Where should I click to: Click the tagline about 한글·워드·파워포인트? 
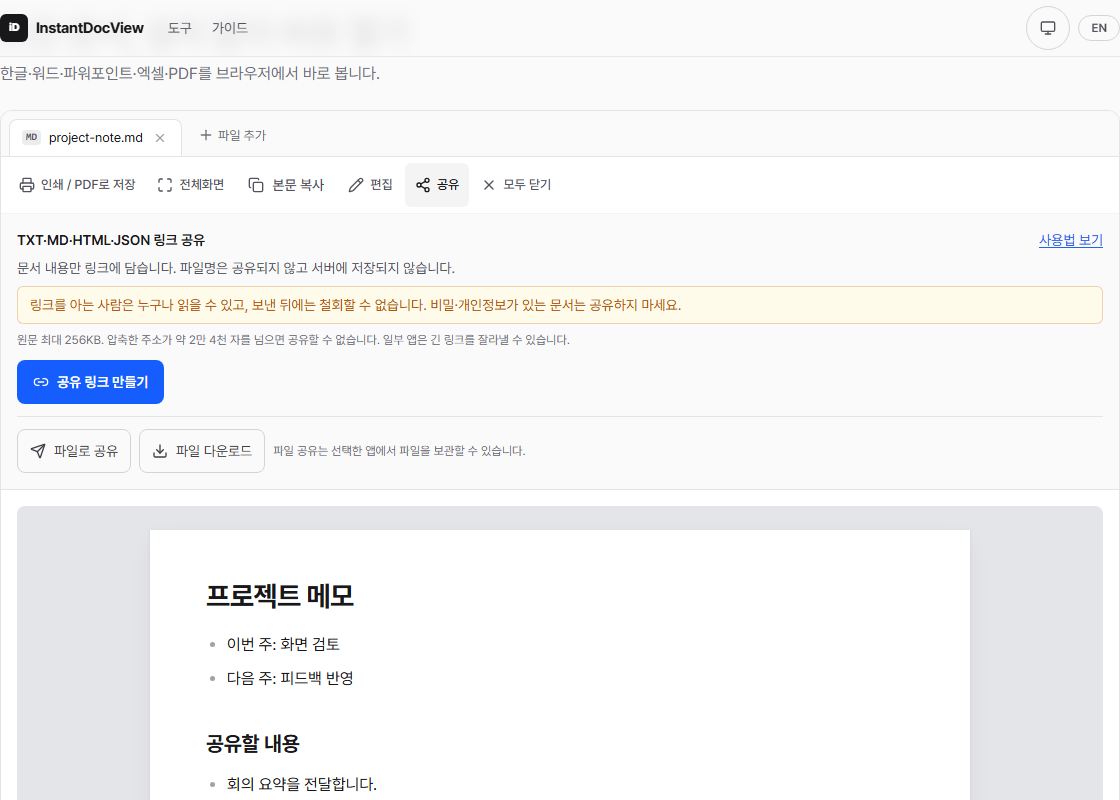190,74
